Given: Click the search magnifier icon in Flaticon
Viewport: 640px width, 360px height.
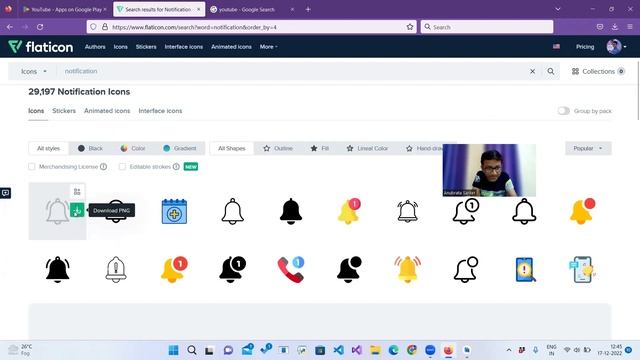Looking at the screenshot, I should coord(551,71).
